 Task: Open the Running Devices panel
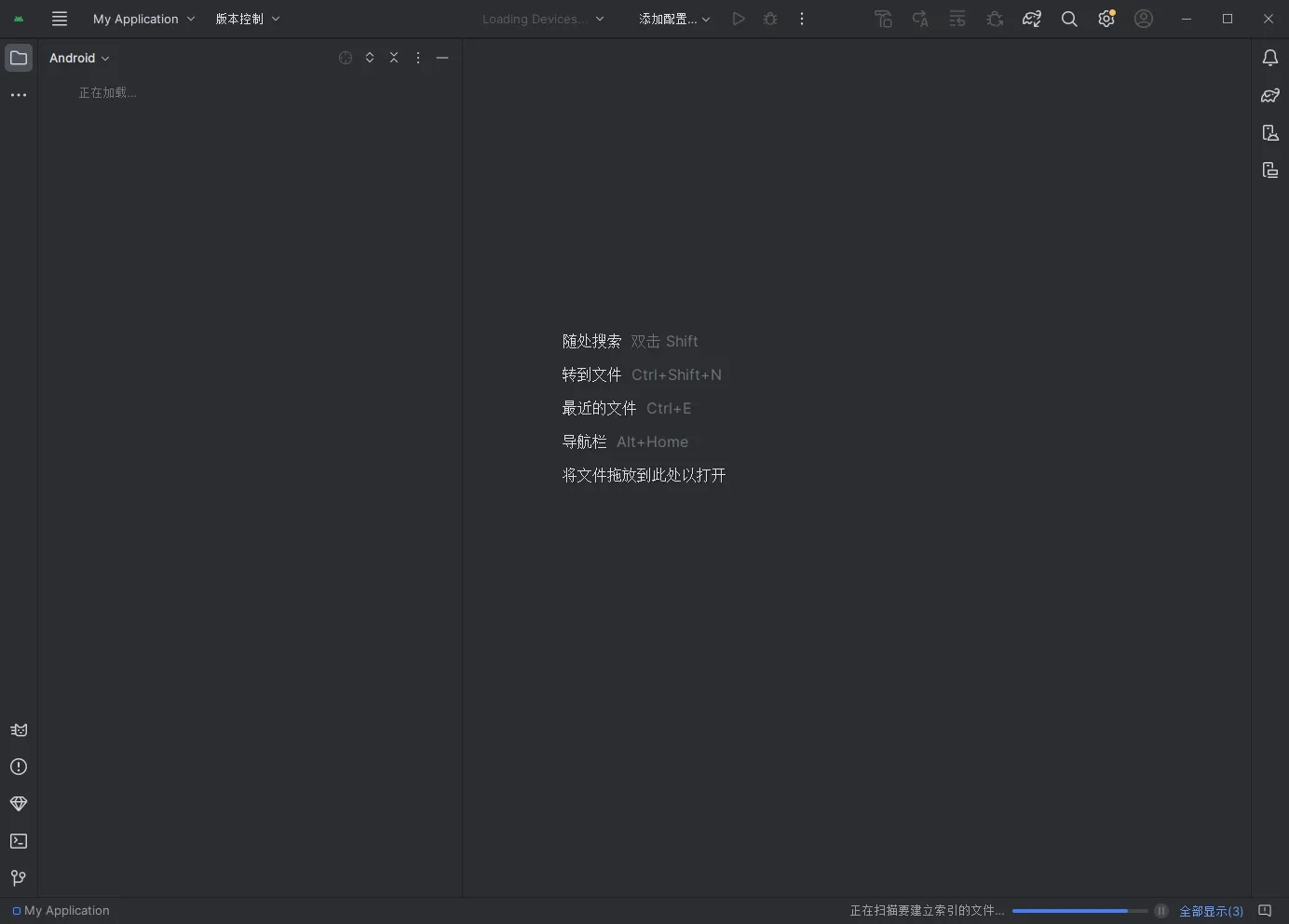point(1270,170)
